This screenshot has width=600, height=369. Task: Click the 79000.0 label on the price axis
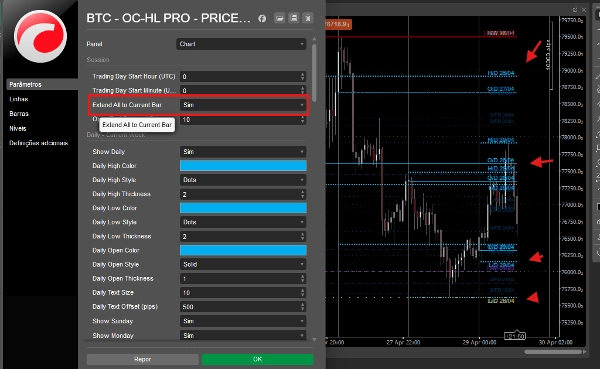pos(572,71)
